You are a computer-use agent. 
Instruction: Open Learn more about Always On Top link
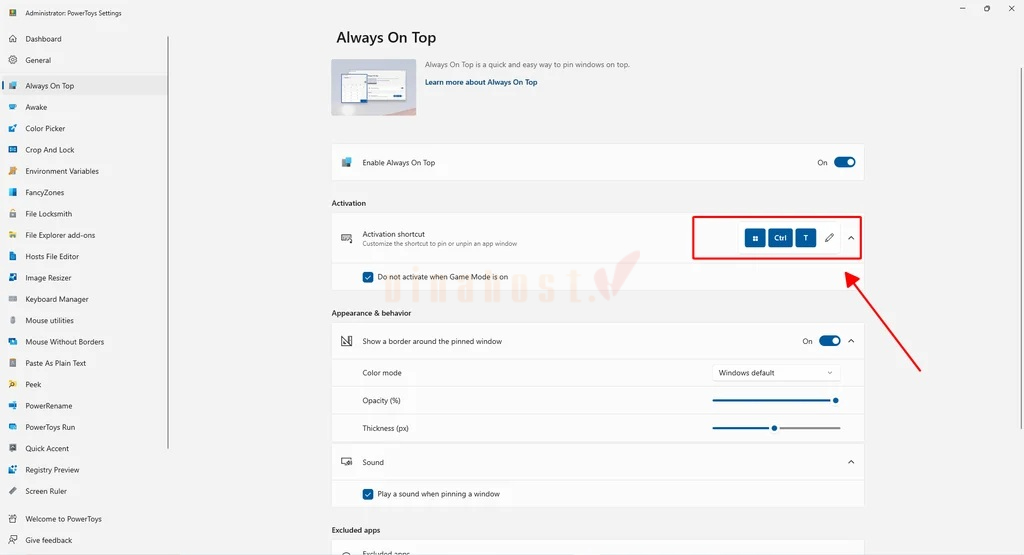481,82
